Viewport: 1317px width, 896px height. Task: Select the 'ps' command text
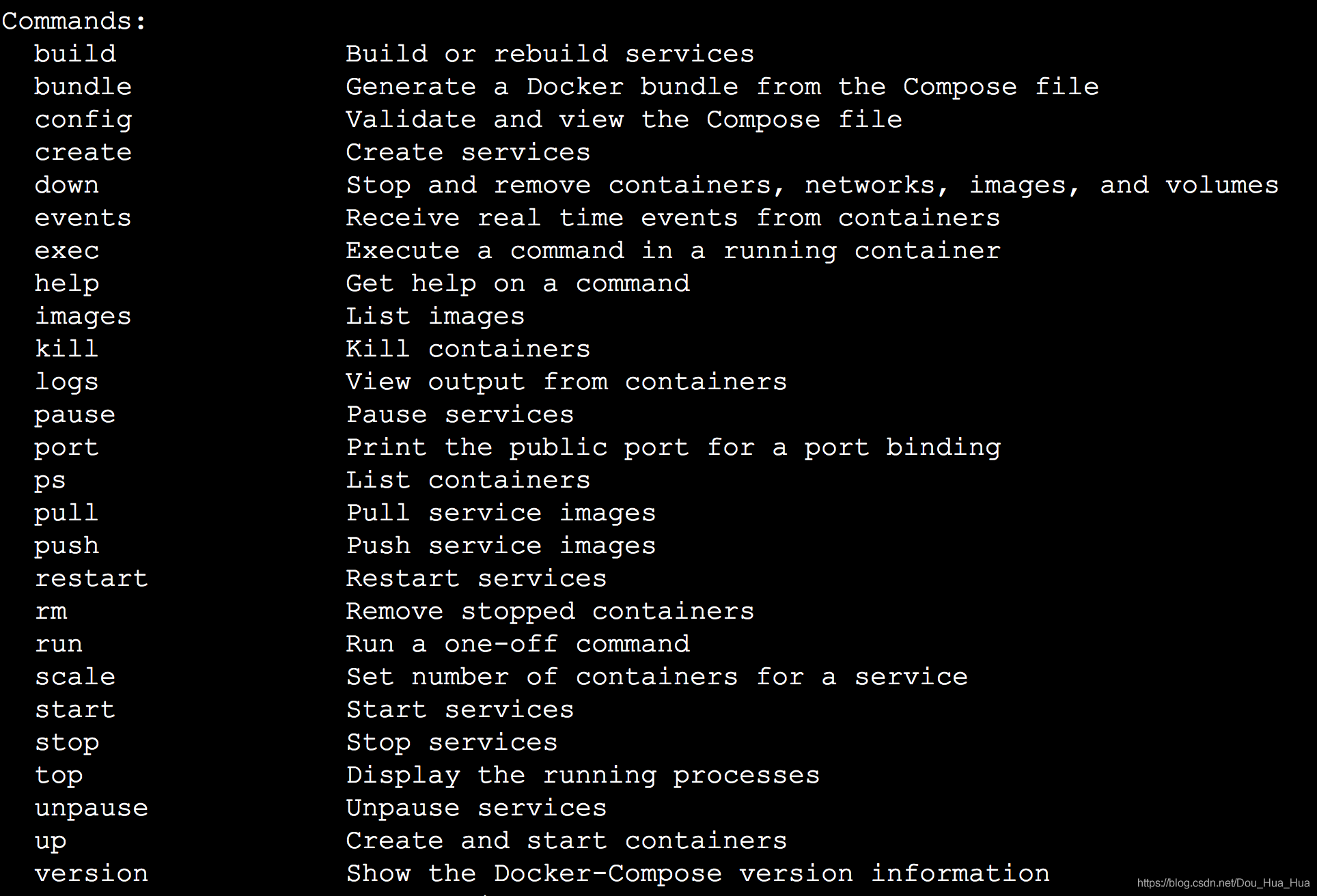coord(51,481)
